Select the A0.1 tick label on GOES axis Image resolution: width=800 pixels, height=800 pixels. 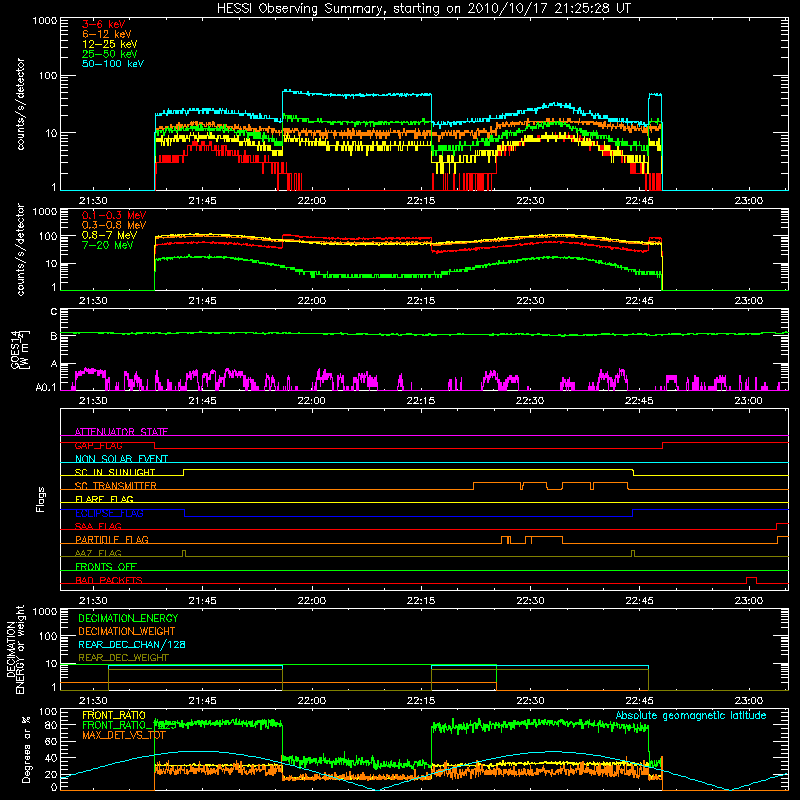(46, 387)
